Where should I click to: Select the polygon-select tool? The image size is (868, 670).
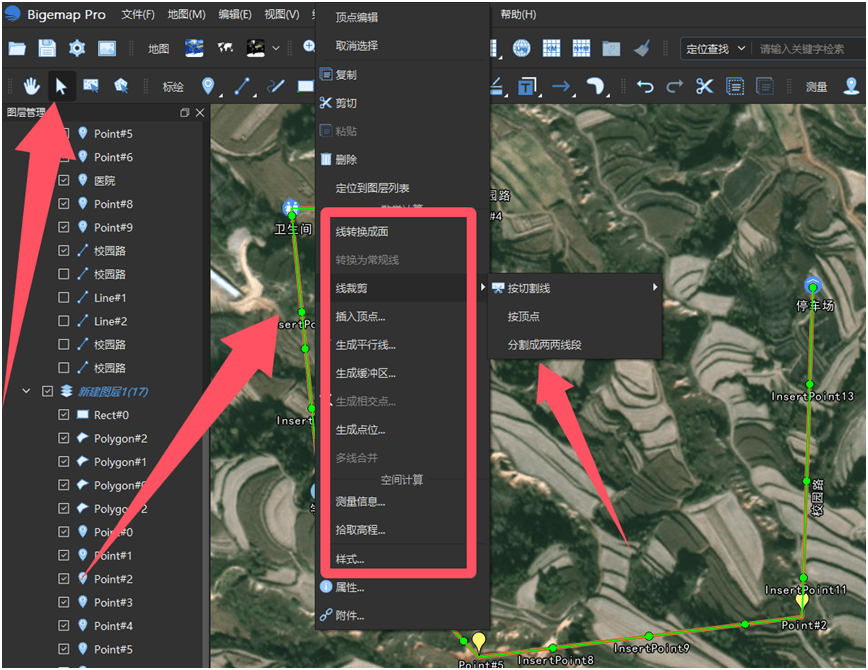(121, 86)
